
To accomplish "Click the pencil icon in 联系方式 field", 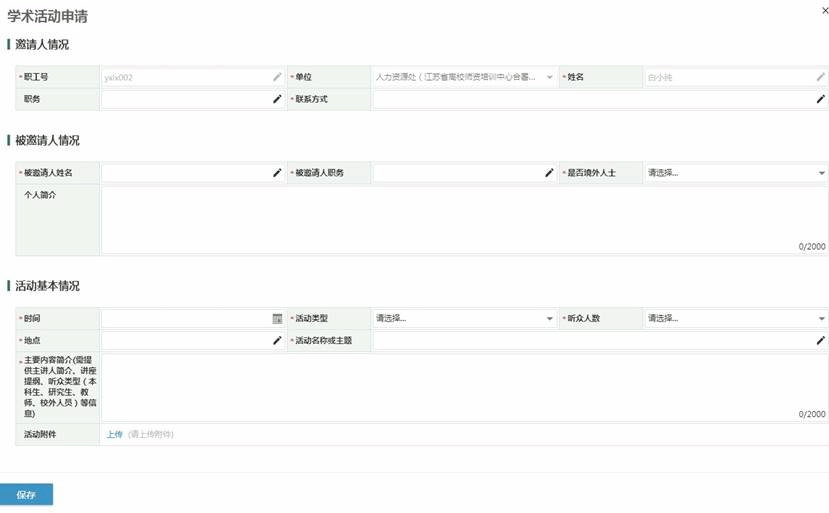I will point(821,99).
